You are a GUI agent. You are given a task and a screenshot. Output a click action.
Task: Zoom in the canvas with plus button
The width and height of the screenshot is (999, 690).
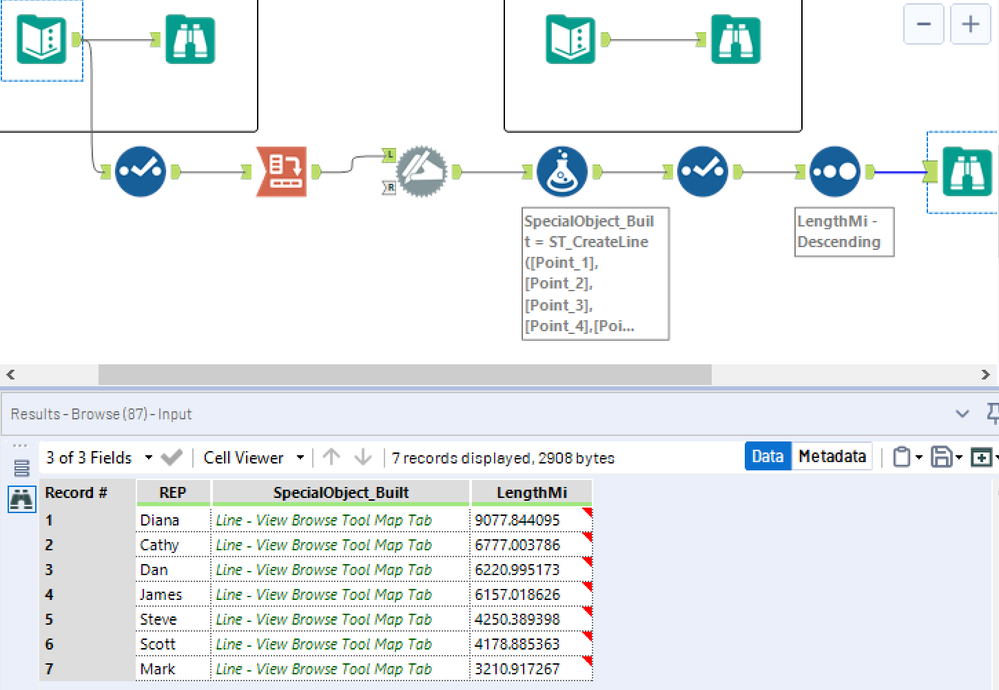tap(970, 24)
